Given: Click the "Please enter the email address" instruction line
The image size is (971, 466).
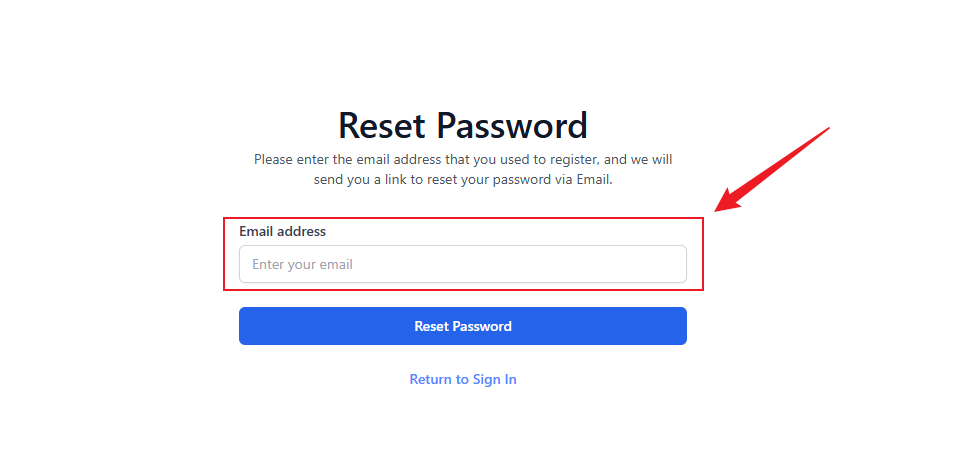Looking at the screenshot, I should tap(462, 159).
